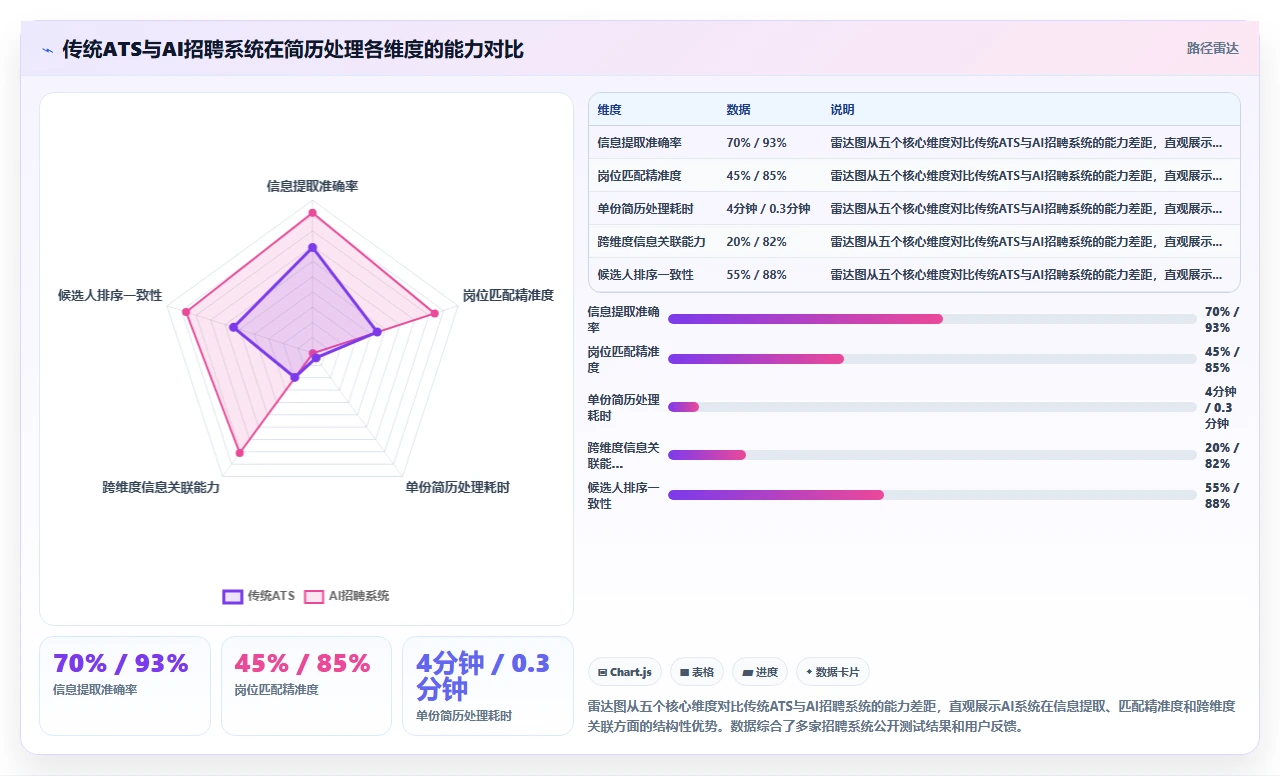This screenshot has width=1280, height=776.
Task: Click the 传统ATS data point on 信息提取准确率 axis
Action: pyautogui.click(x=312, y=247)
